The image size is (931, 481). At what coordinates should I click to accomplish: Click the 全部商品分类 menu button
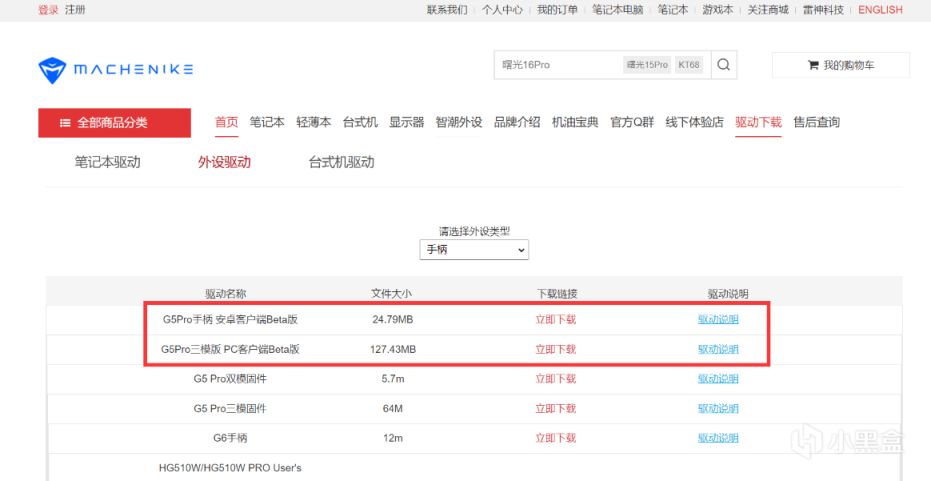[115, 122]
